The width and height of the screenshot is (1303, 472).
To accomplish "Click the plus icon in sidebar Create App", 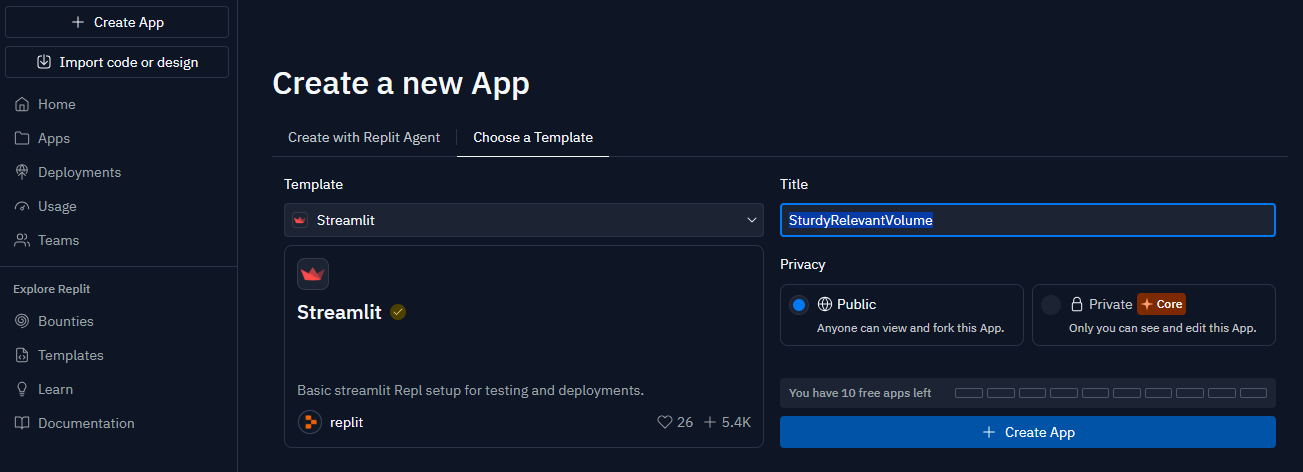I will (x=78, y=22).
